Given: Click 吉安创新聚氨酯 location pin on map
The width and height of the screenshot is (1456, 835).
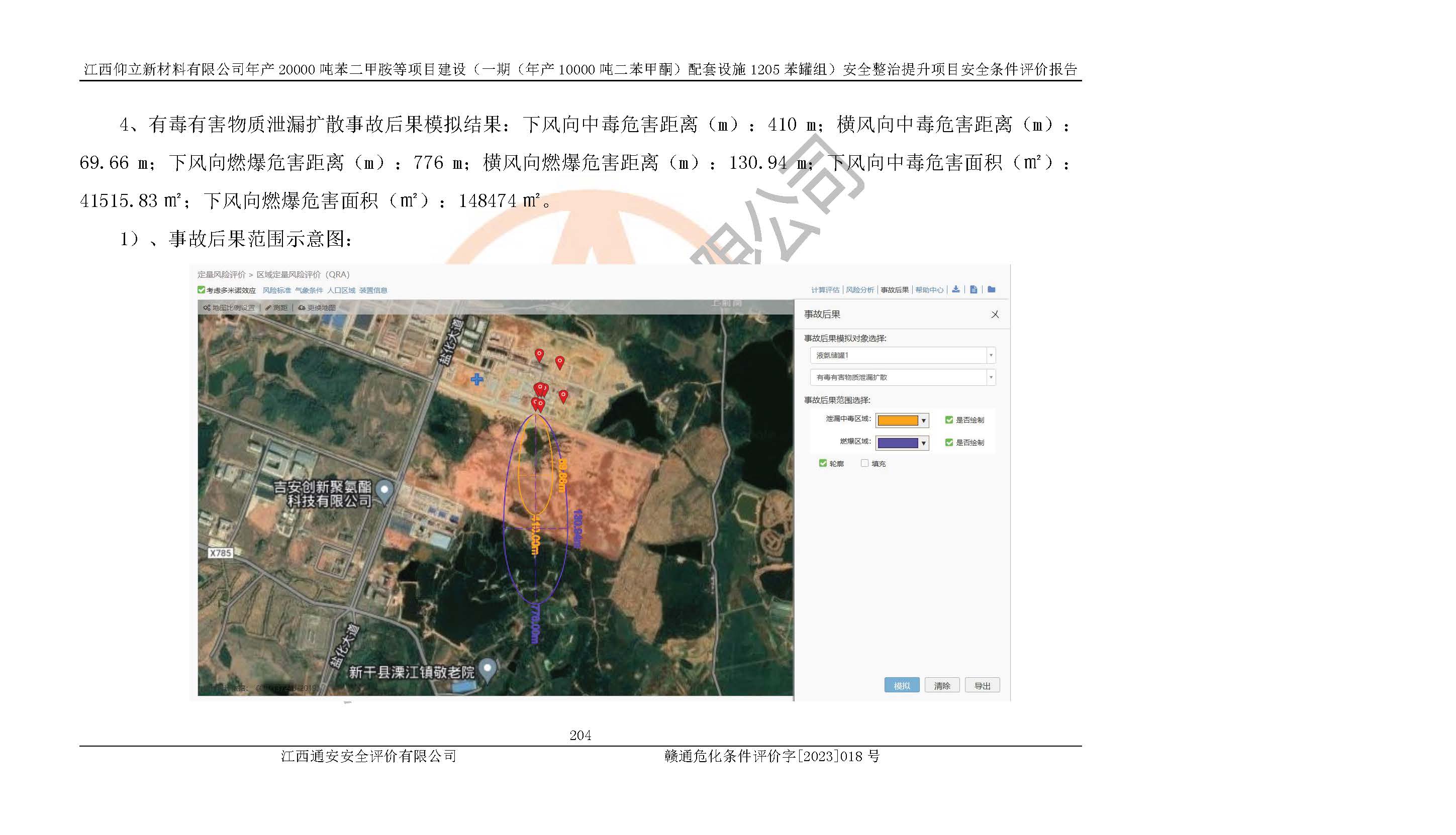Looking at the screenshot, I should pyautogui.click(x=385, y=490).
